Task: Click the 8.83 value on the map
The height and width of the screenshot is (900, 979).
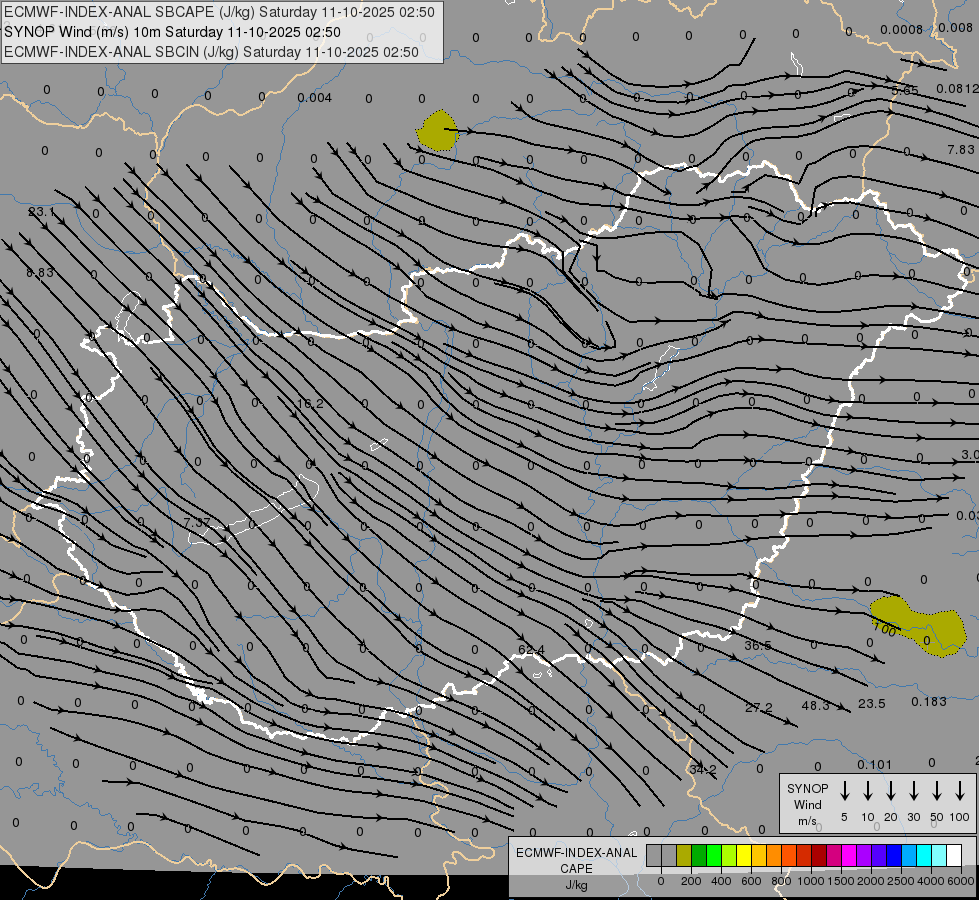Action: (x=40, y=273)
